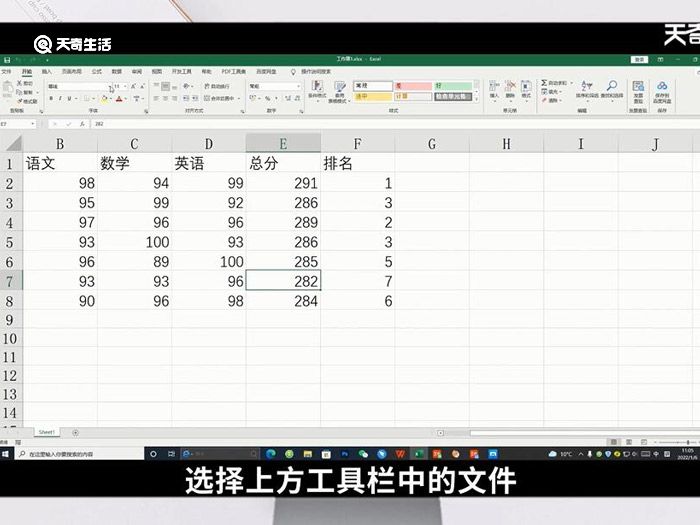Screen dimensions: 700x525
Task: Open the number format dropdown
Action: (x=298, y=86)
